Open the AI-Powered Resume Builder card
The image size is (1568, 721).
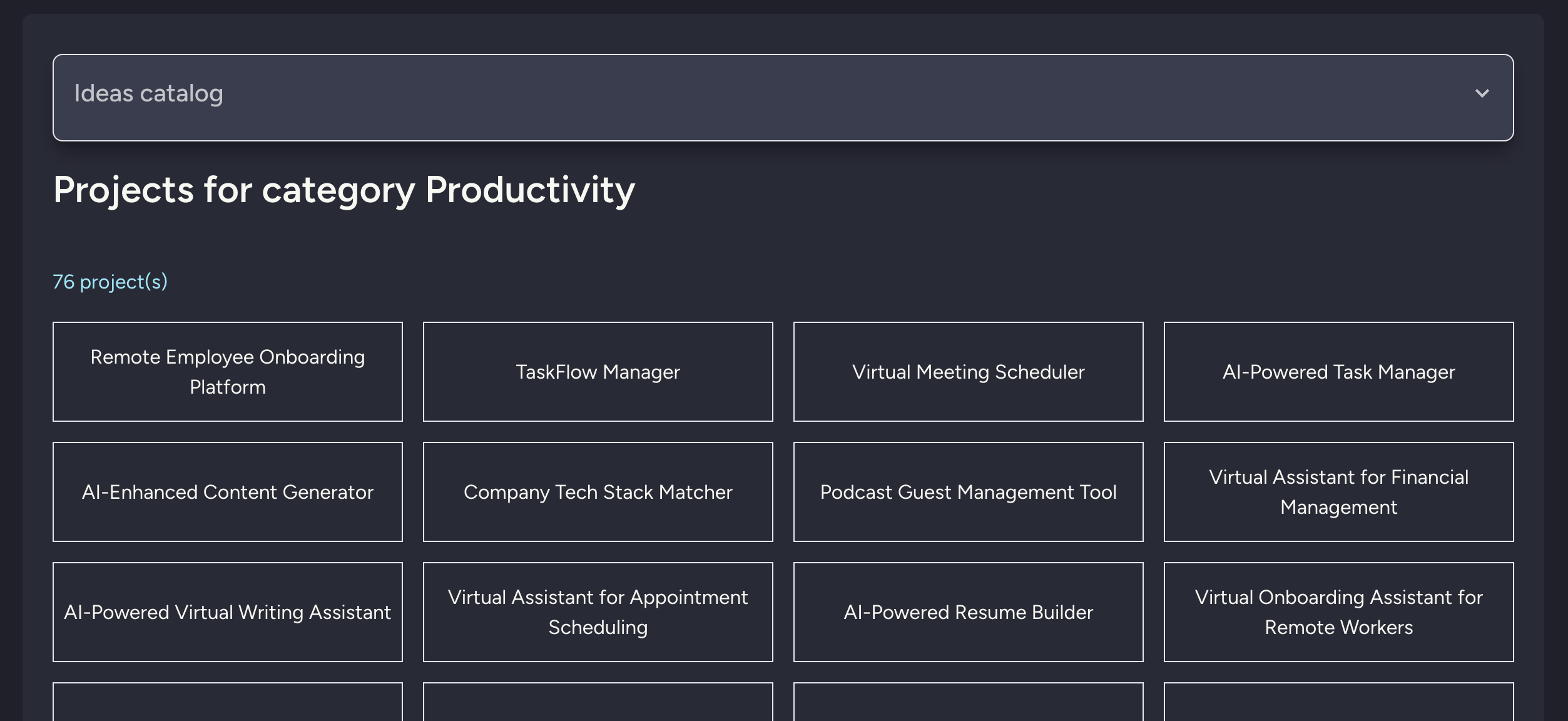click(x=968, y=612)
